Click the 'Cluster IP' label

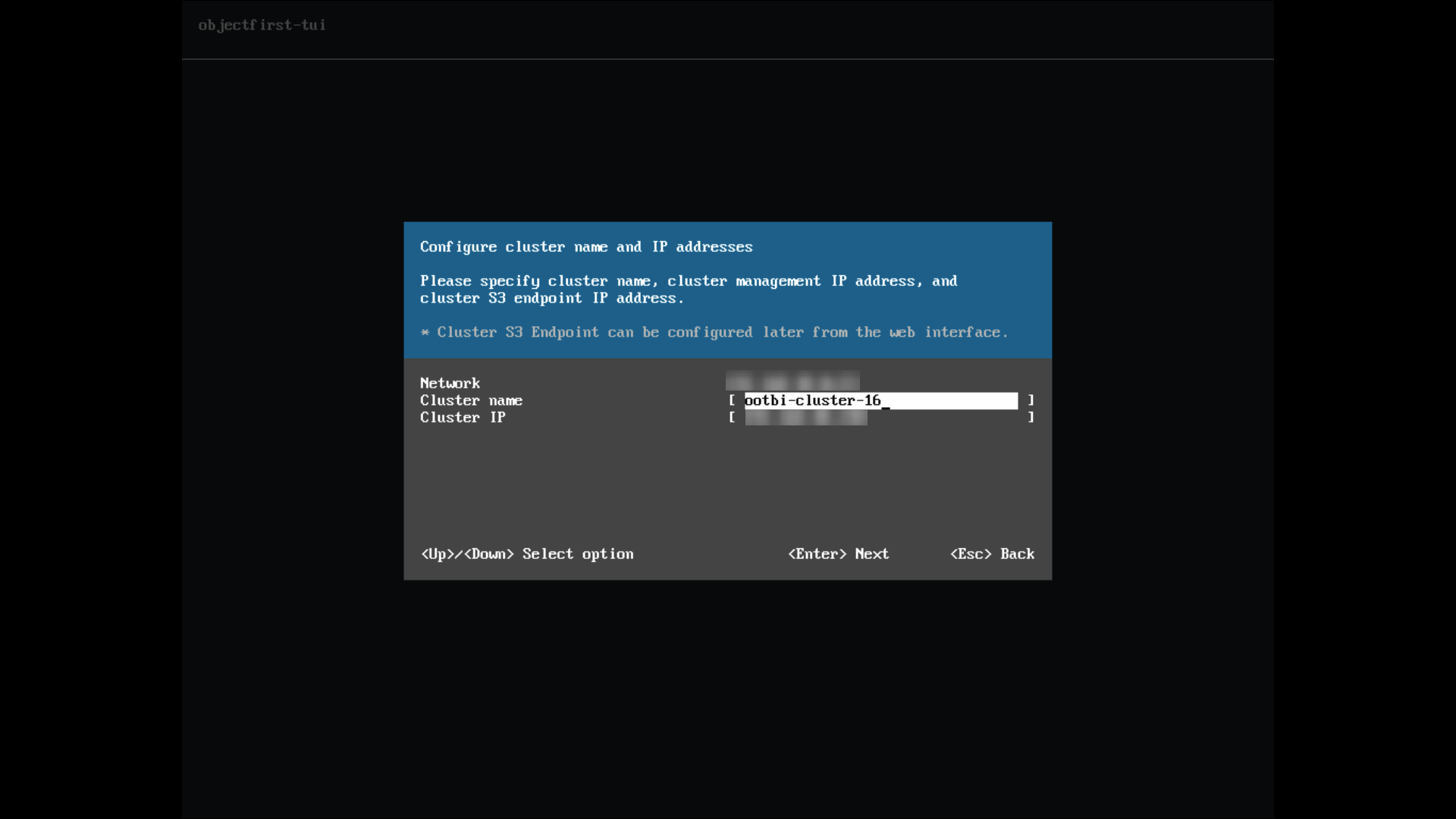(x=463, y=417)
